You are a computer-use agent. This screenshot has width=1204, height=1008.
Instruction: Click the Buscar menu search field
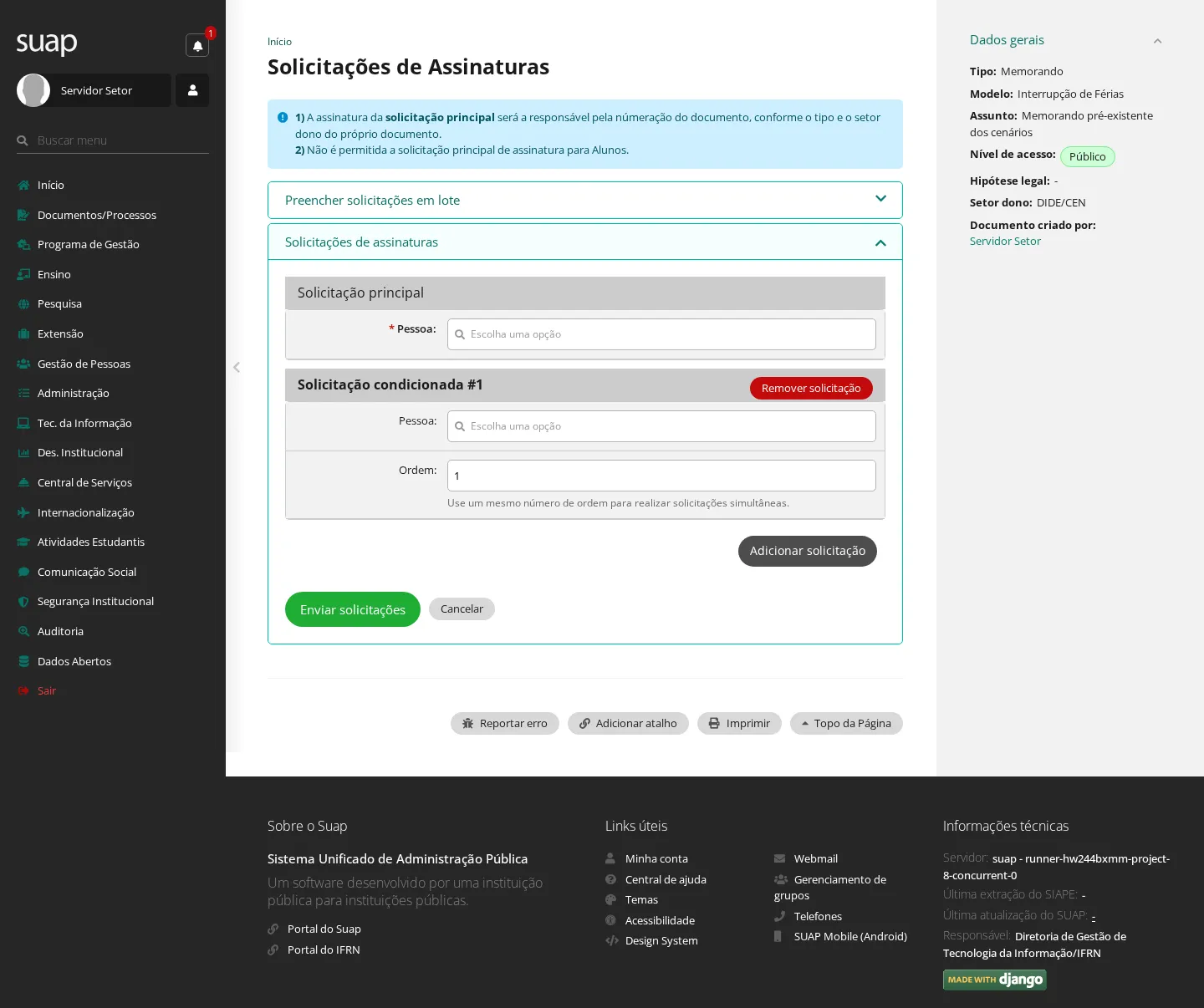click(x=113, y=140)
